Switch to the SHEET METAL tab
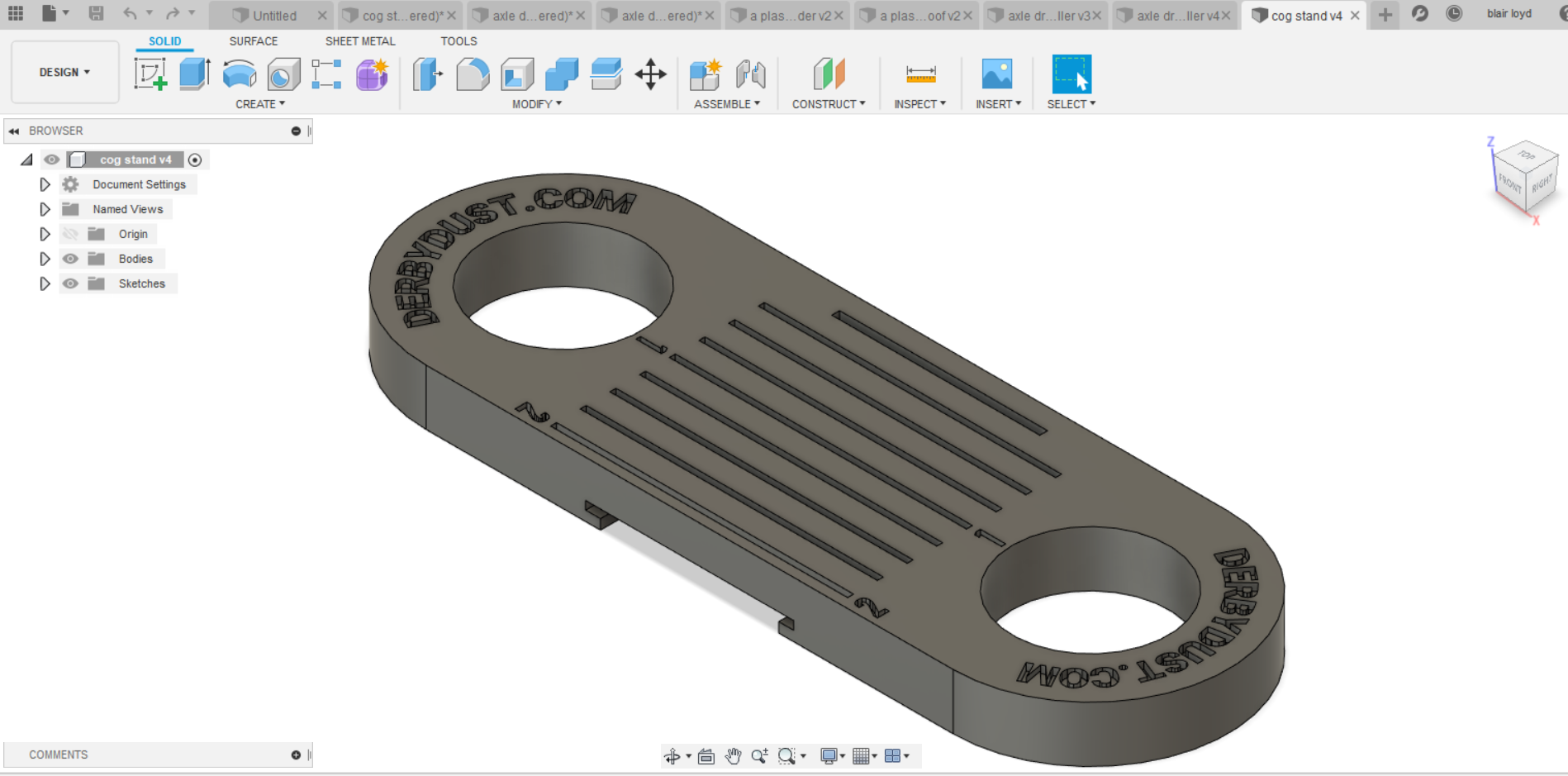1568x776 pixels. pos(360,40)
